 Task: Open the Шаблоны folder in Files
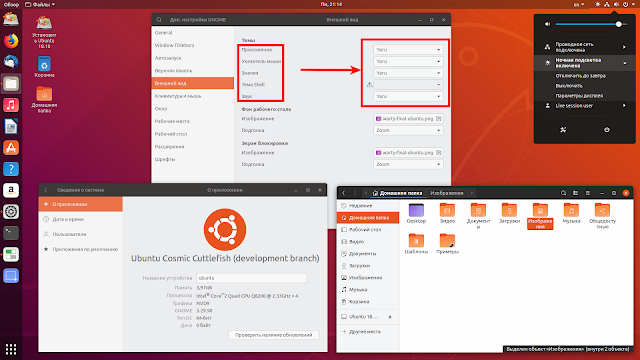(x=416, y=244)
